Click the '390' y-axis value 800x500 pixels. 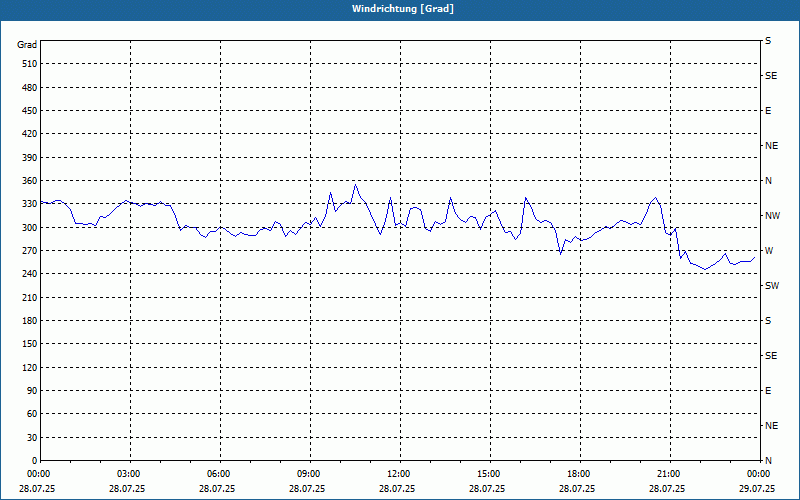point(30,157)
